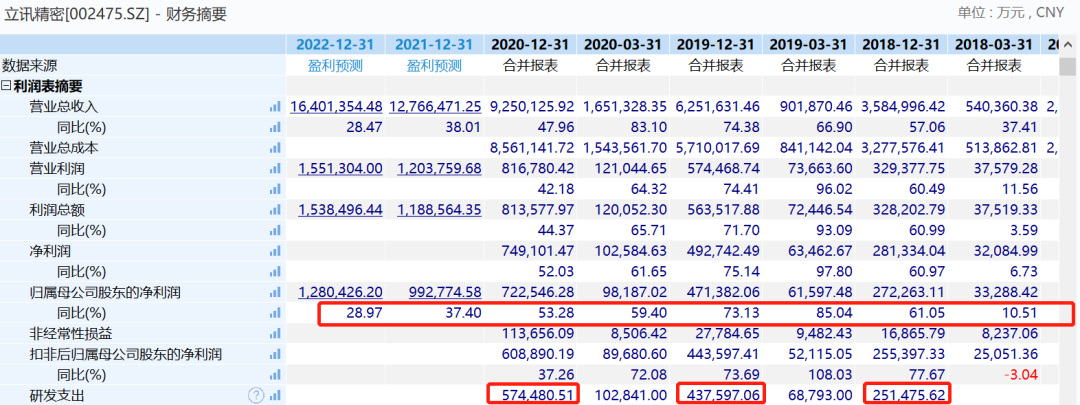Click the vertical scrollbar thumb
The width and height of the screenshot is (1080, 405).
(1068, 66)
